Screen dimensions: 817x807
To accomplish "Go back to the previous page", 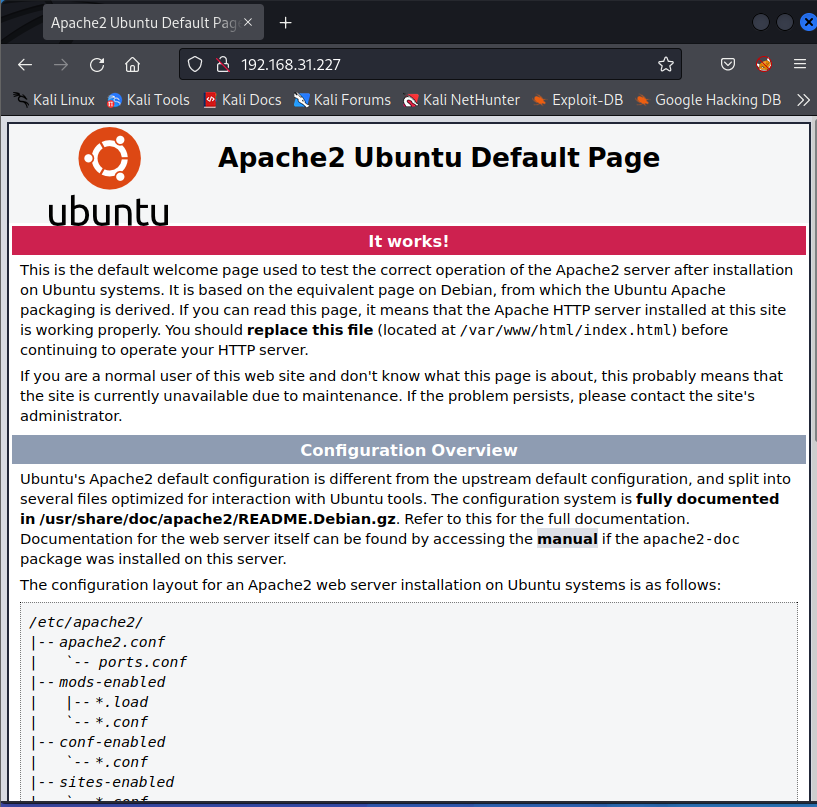I will (x=25, y=65).
